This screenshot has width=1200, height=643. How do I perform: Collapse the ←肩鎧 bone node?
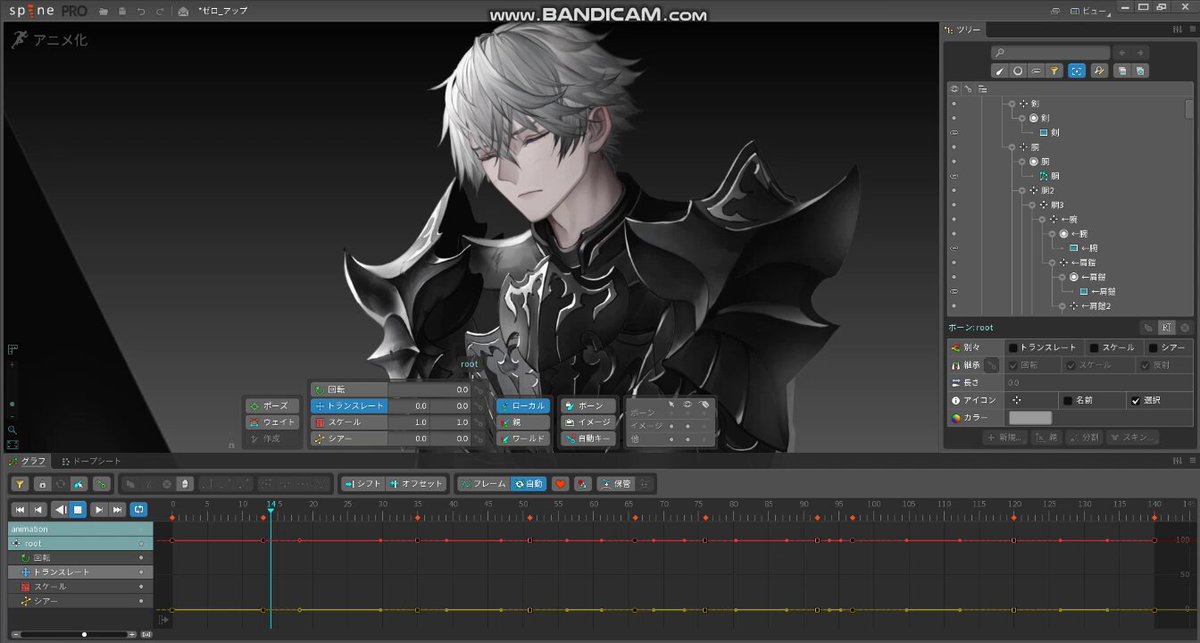(1050, 262)
